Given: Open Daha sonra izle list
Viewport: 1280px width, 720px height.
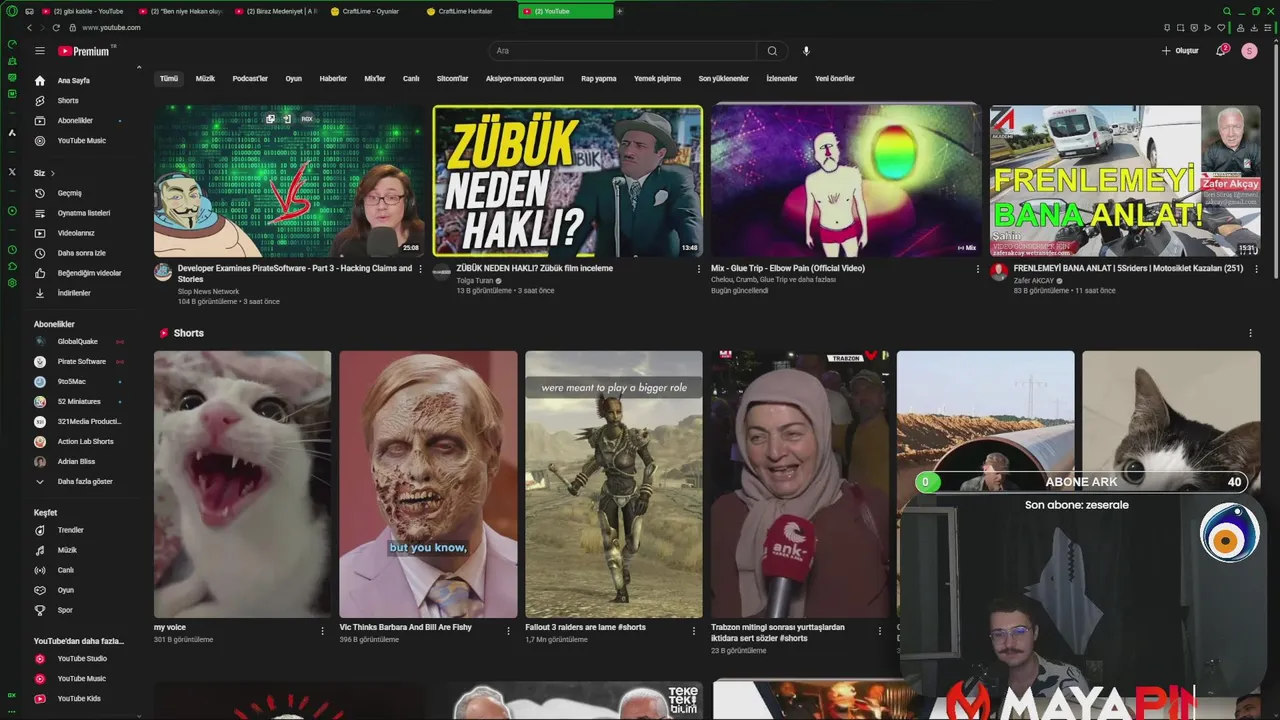Looking at the screenshot, I should (x=82, y=253).
